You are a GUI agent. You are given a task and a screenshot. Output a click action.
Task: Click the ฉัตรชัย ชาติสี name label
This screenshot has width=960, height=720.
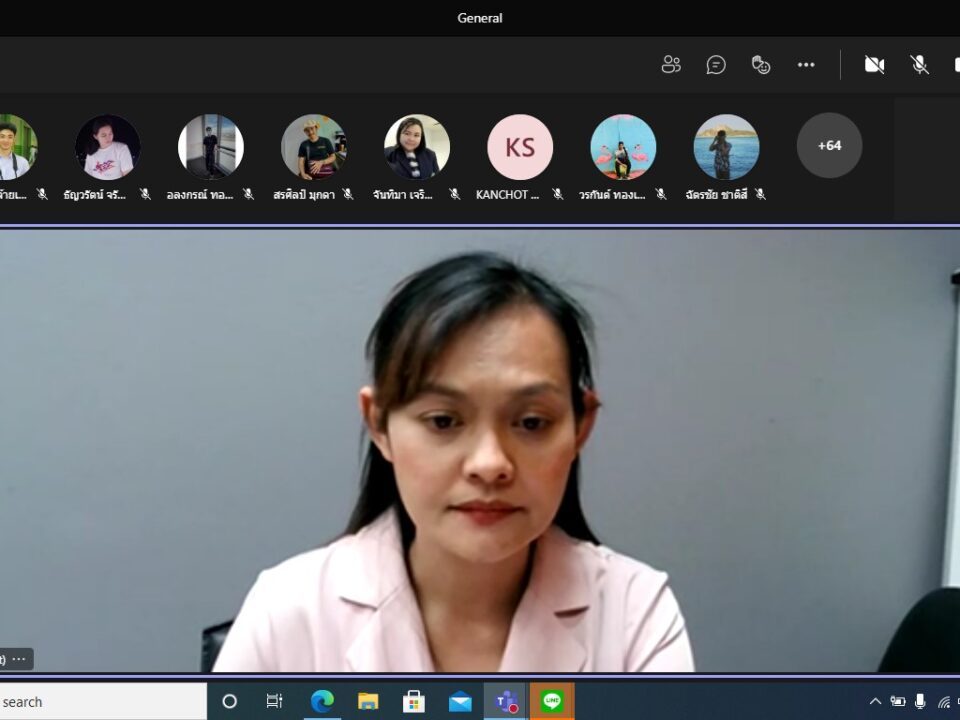click(716, 195)
